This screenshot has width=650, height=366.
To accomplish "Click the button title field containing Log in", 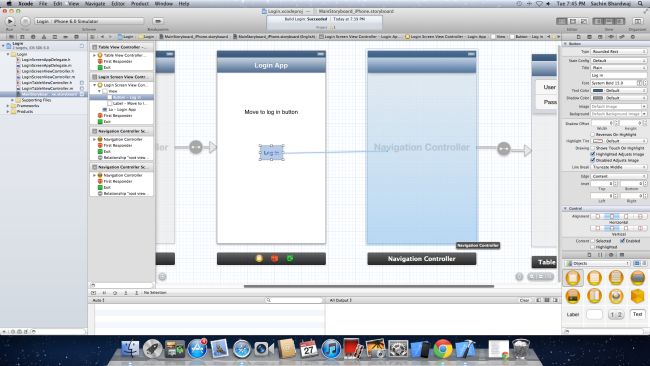I will [x=618, y=75].
